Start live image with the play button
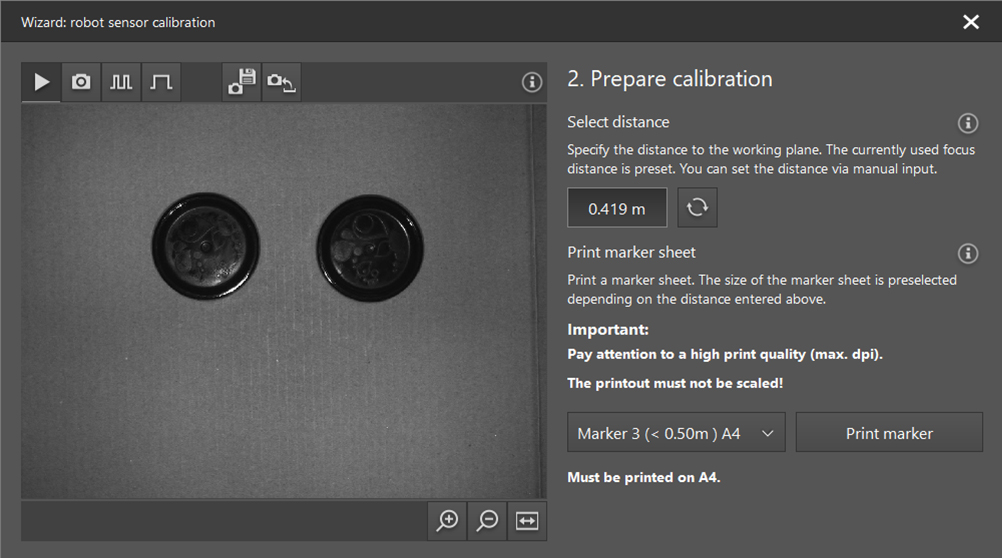 [x=41, y=82]
